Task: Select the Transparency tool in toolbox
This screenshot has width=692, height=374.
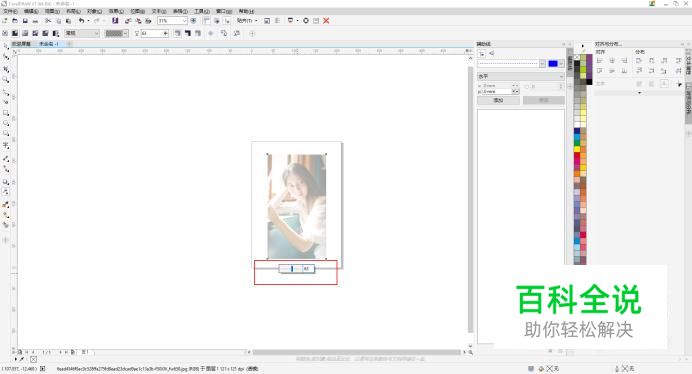Action: pos(6,192)
